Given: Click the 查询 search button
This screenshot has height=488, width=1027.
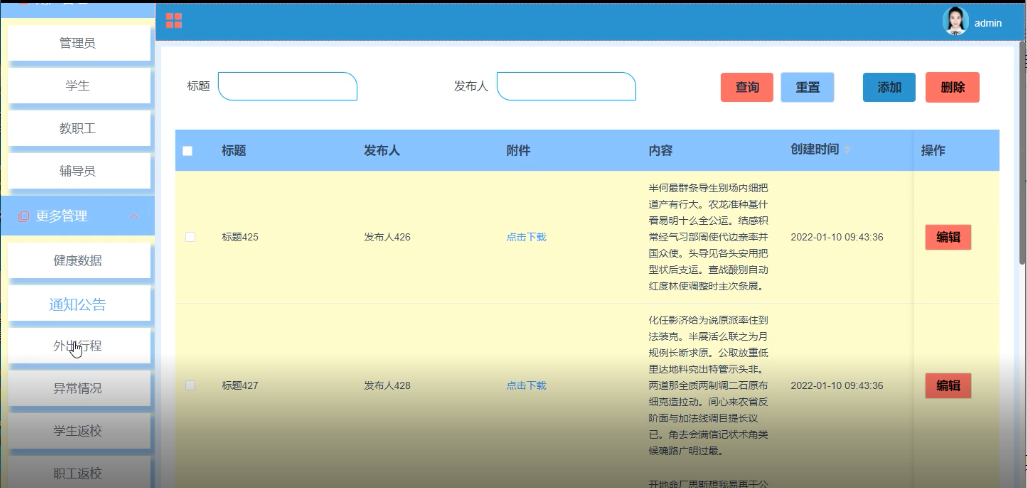Looking at the screenshot, I should [x=747, y=87].
